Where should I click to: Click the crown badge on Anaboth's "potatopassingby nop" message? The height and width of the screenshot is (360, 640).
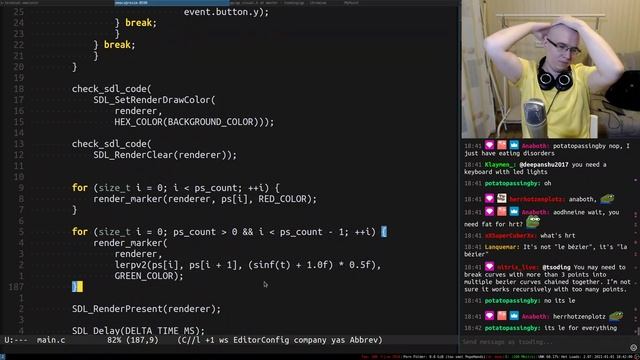click(x=514, y=145)
